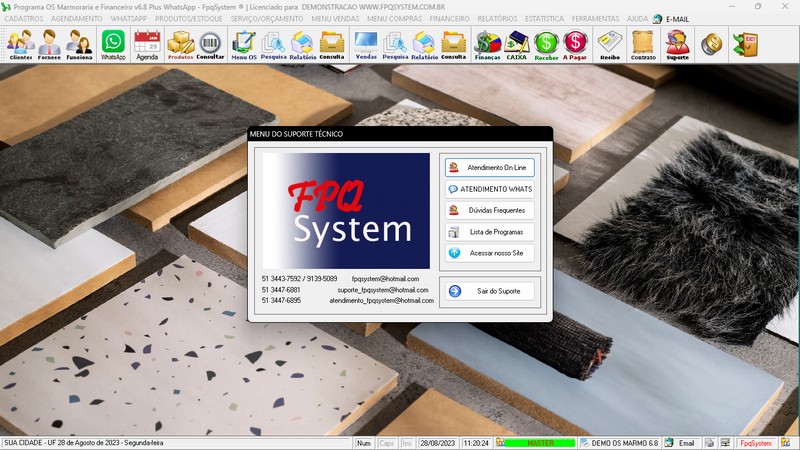Click the printer icon in status bar
The height and width of the screenshot is (450, 800).
(709, 443)
